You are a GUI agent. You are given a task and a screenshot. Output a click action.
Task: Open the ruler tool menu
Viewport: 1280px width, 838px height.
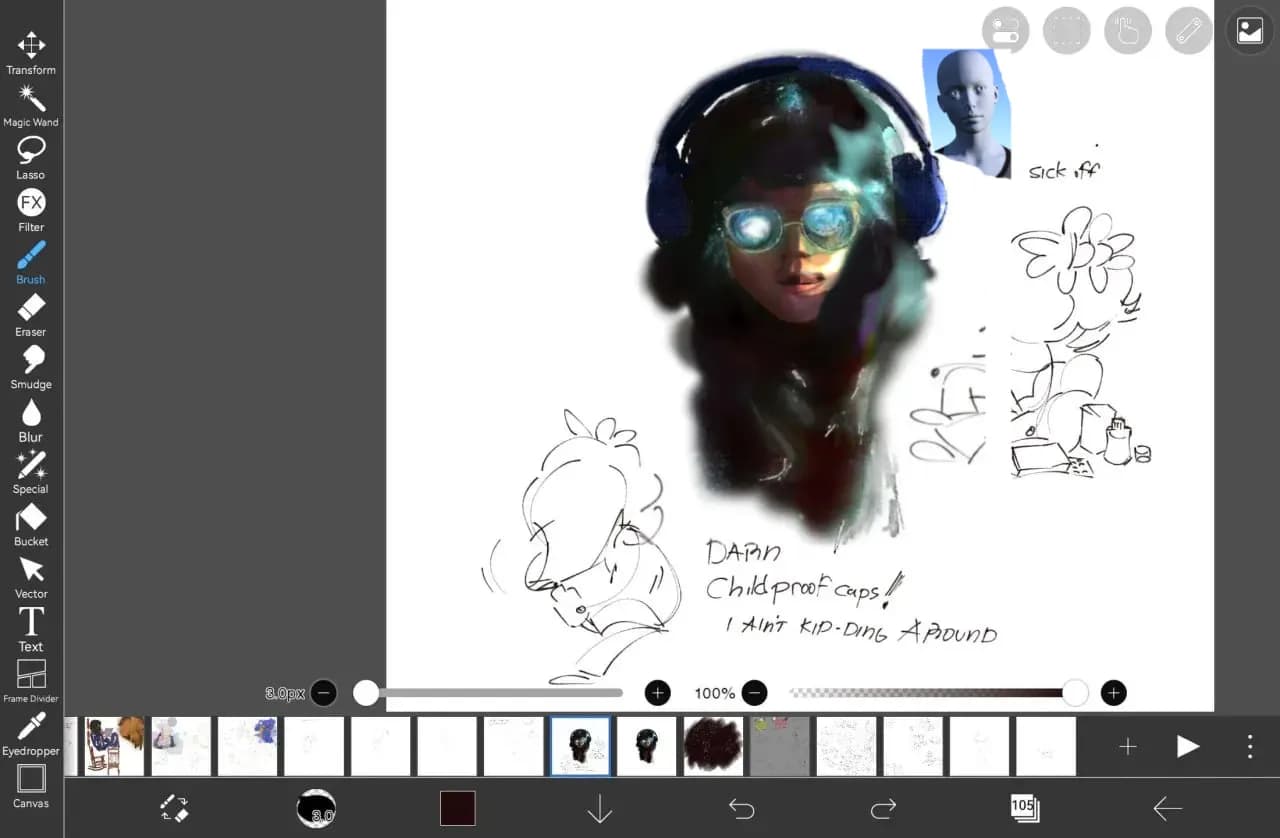(1188, 31)
